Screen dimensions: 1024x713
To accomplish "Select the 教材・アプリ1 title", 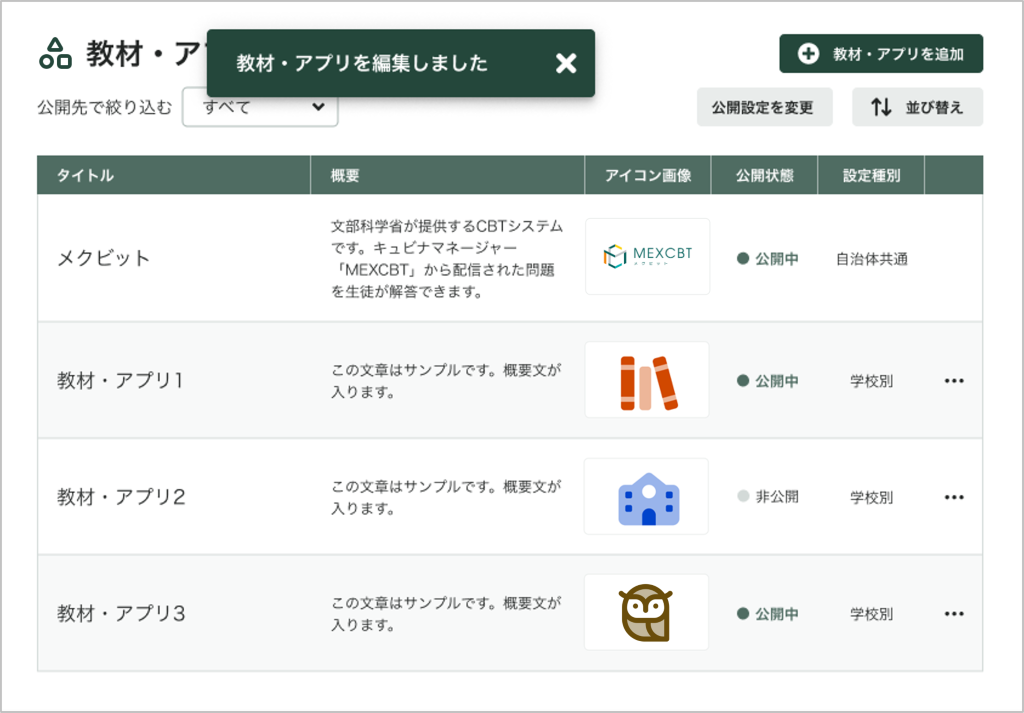I will 121,381.
